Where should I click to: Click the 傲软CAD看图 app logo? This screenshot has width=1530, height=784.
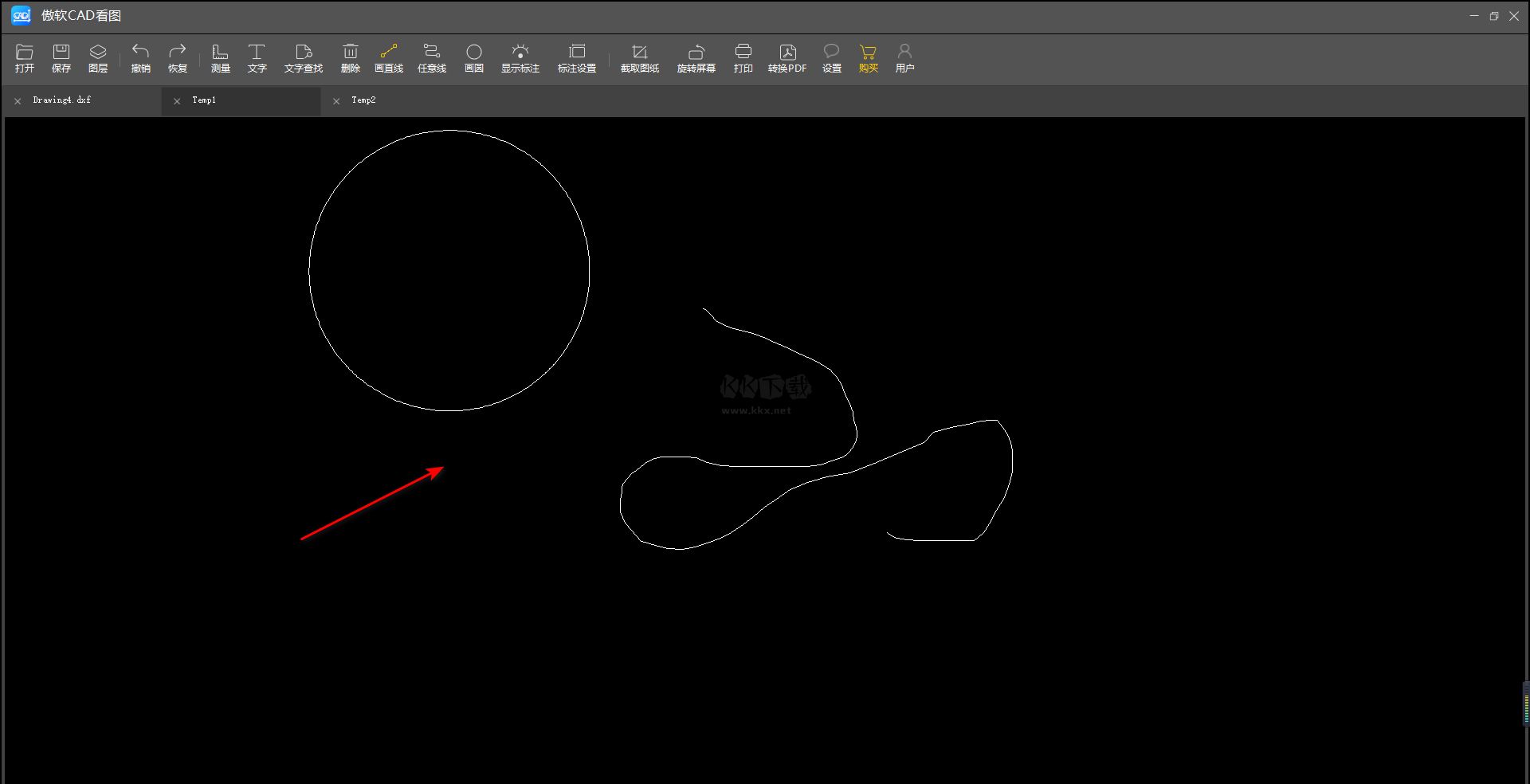(21, 15)
